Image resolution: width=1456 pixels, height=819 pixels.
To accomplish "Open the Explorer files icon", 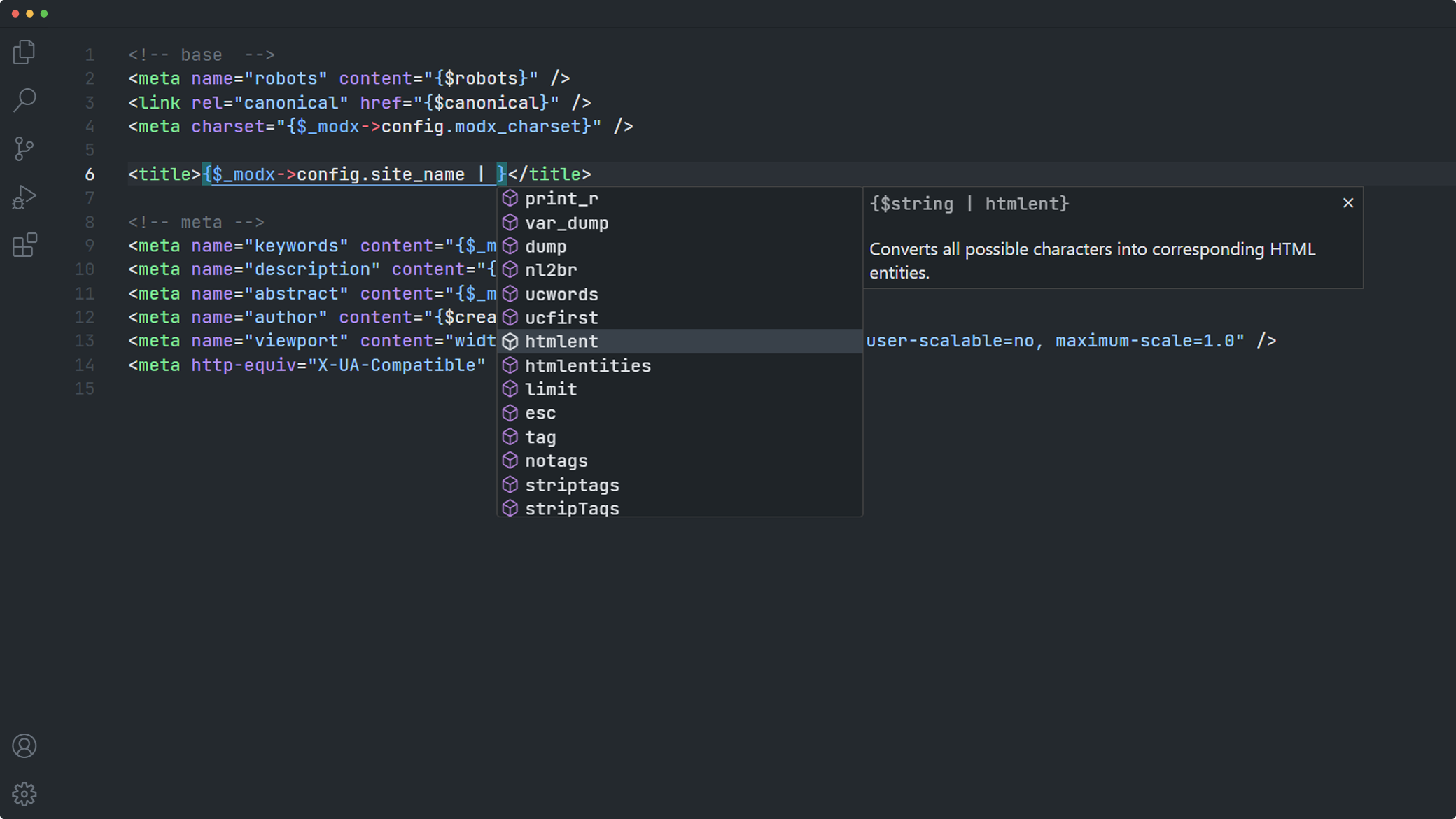I will click(x=24, y=52).
